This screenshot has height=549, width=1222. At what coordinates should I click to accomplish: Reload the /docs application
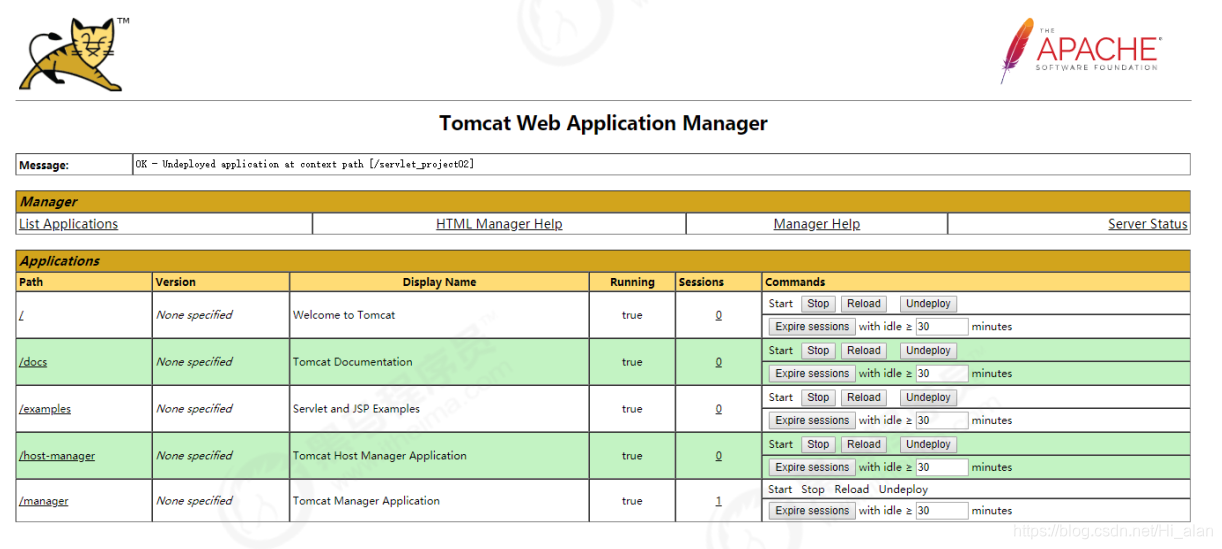coord(864,351)
